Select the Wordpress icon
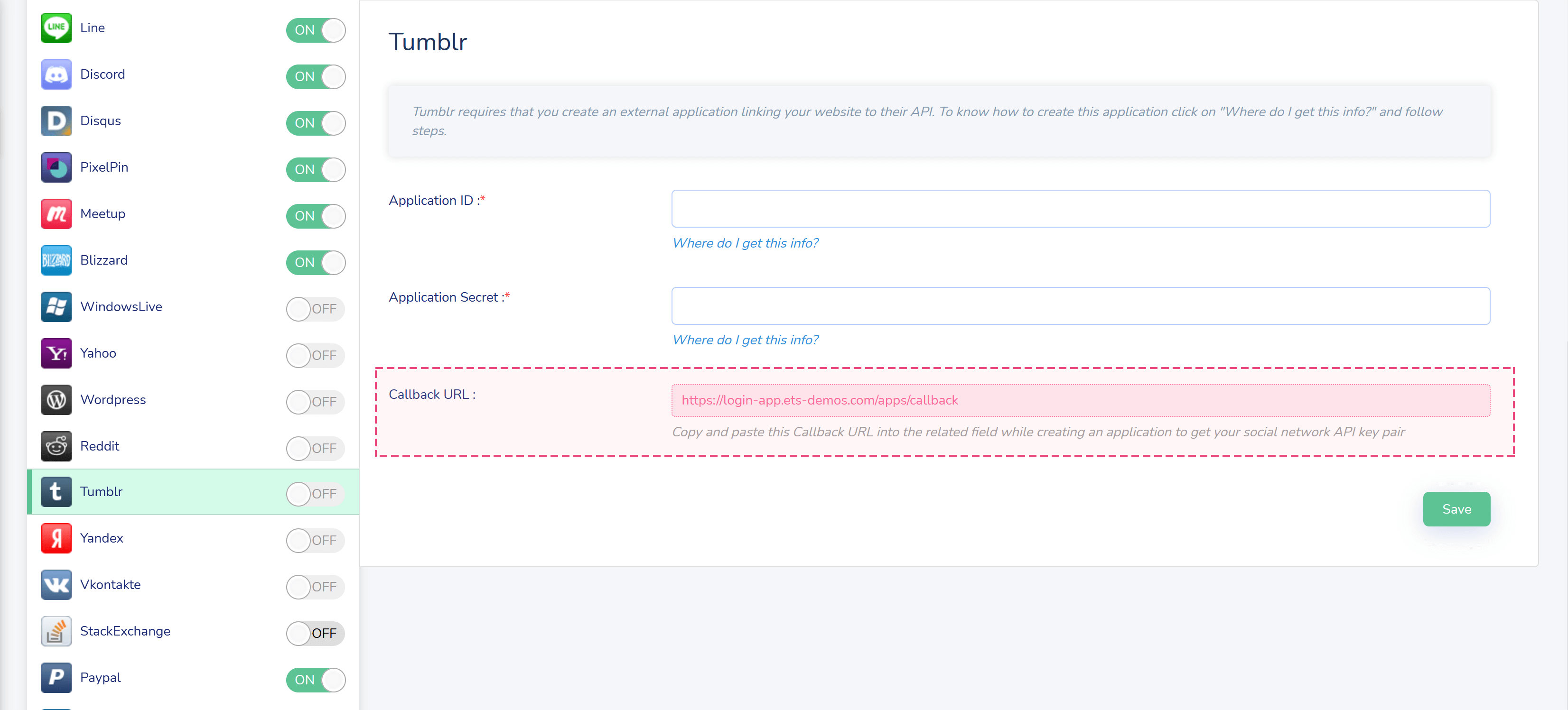The height and width of the screenshot is (710, 1568). 56,400
